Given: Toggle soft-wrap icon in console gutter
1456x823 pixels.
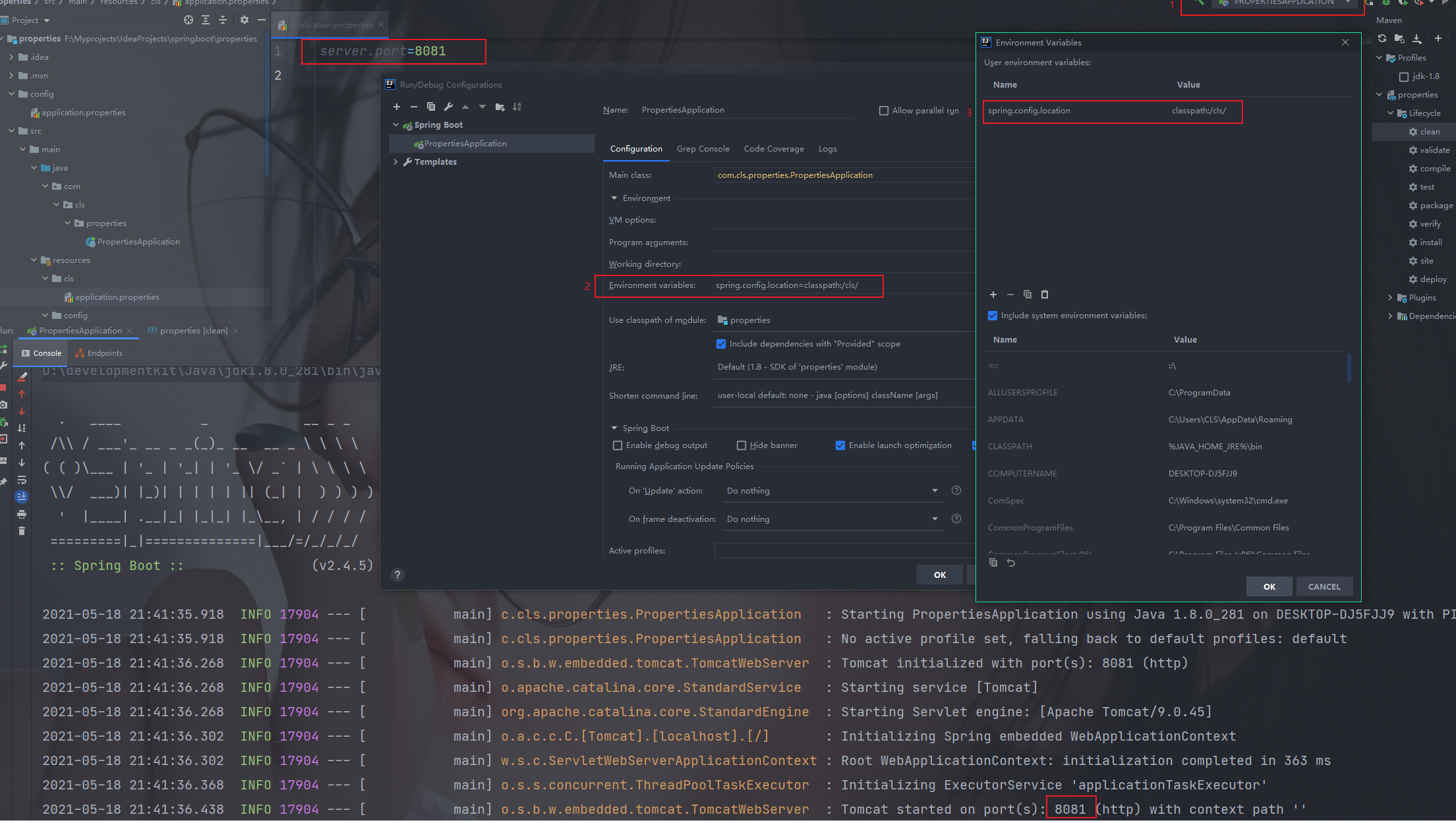Looking at the screenshot, I should coord(22,480).
